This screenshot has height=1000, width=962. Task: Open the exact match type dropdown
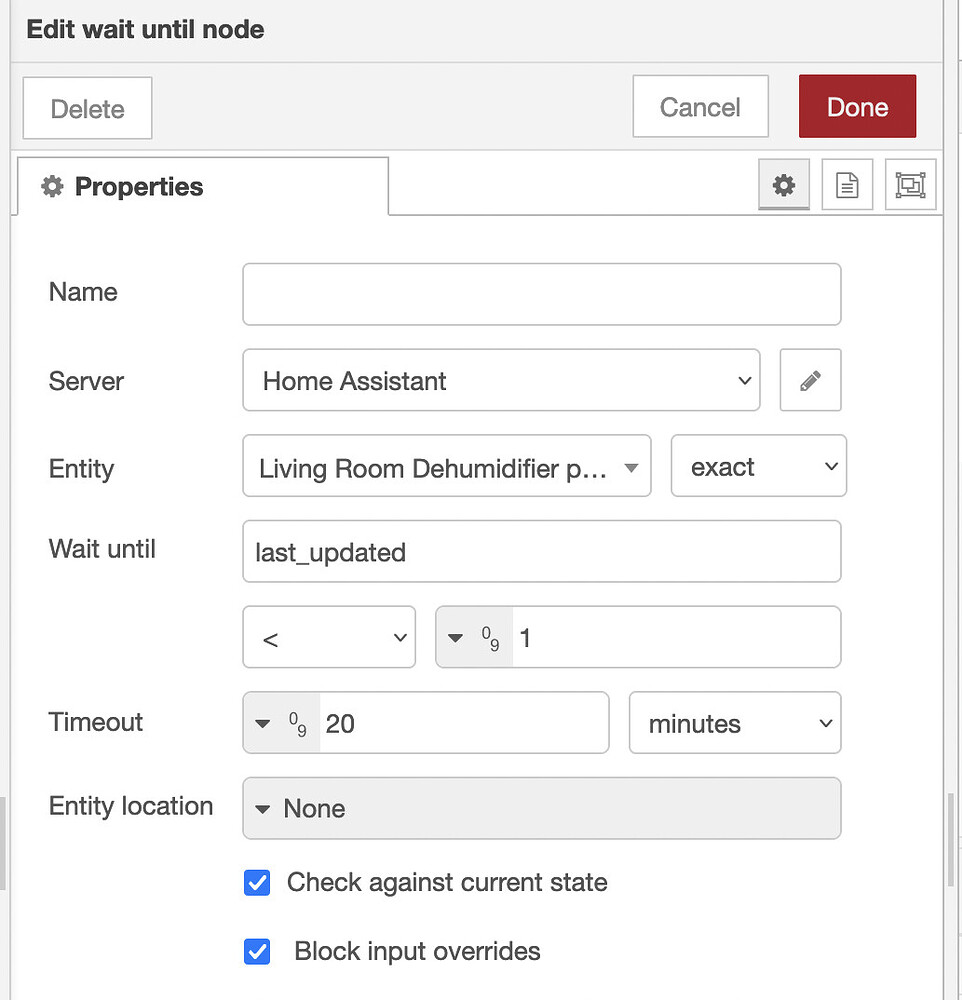coord(758,466)
